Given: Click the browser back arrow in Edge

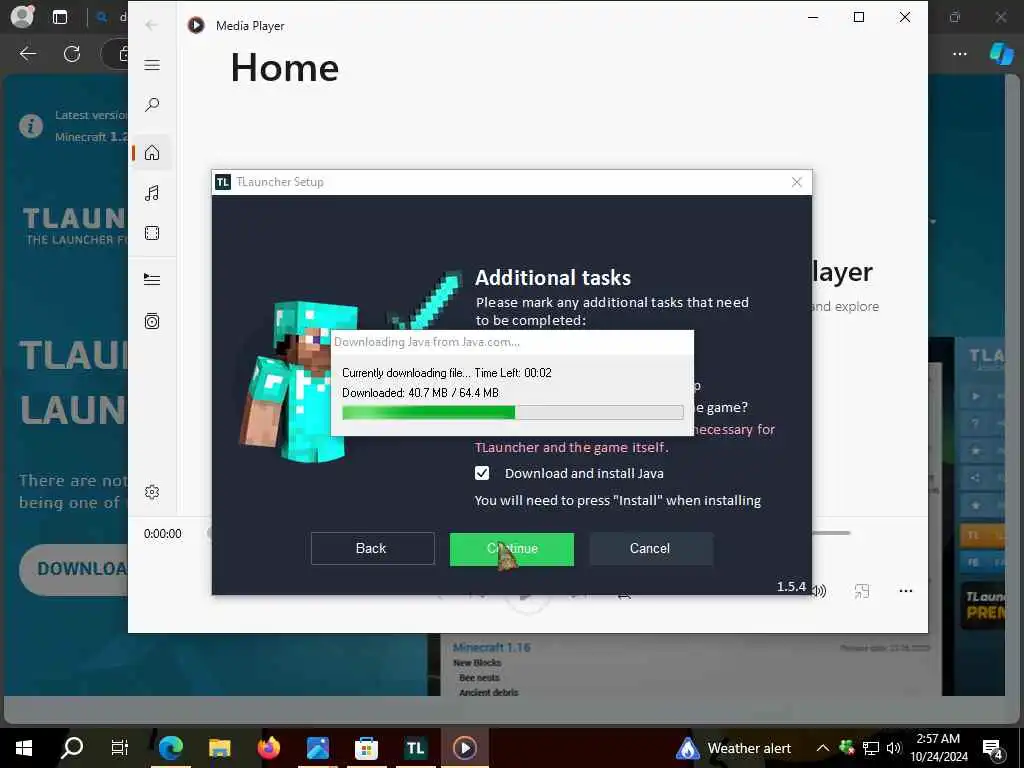Looking at the screenshot, I should (27, 54).
